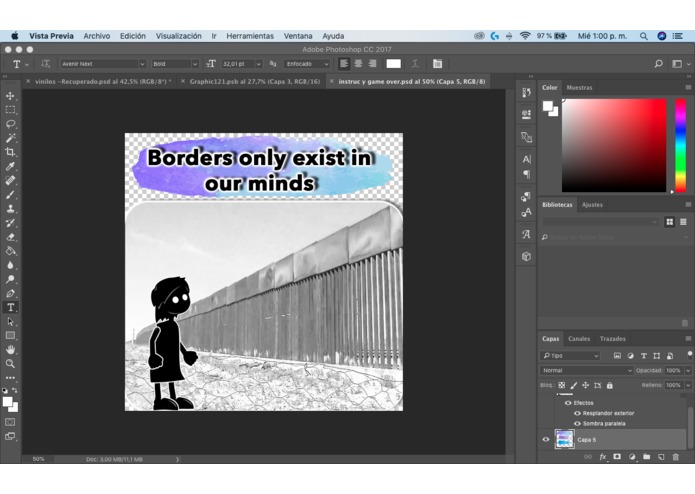Image resolution: width=695 pixels, height=494 pixels.
Task: Toggle text orientation icon in options bar
Action: (46, 64)
